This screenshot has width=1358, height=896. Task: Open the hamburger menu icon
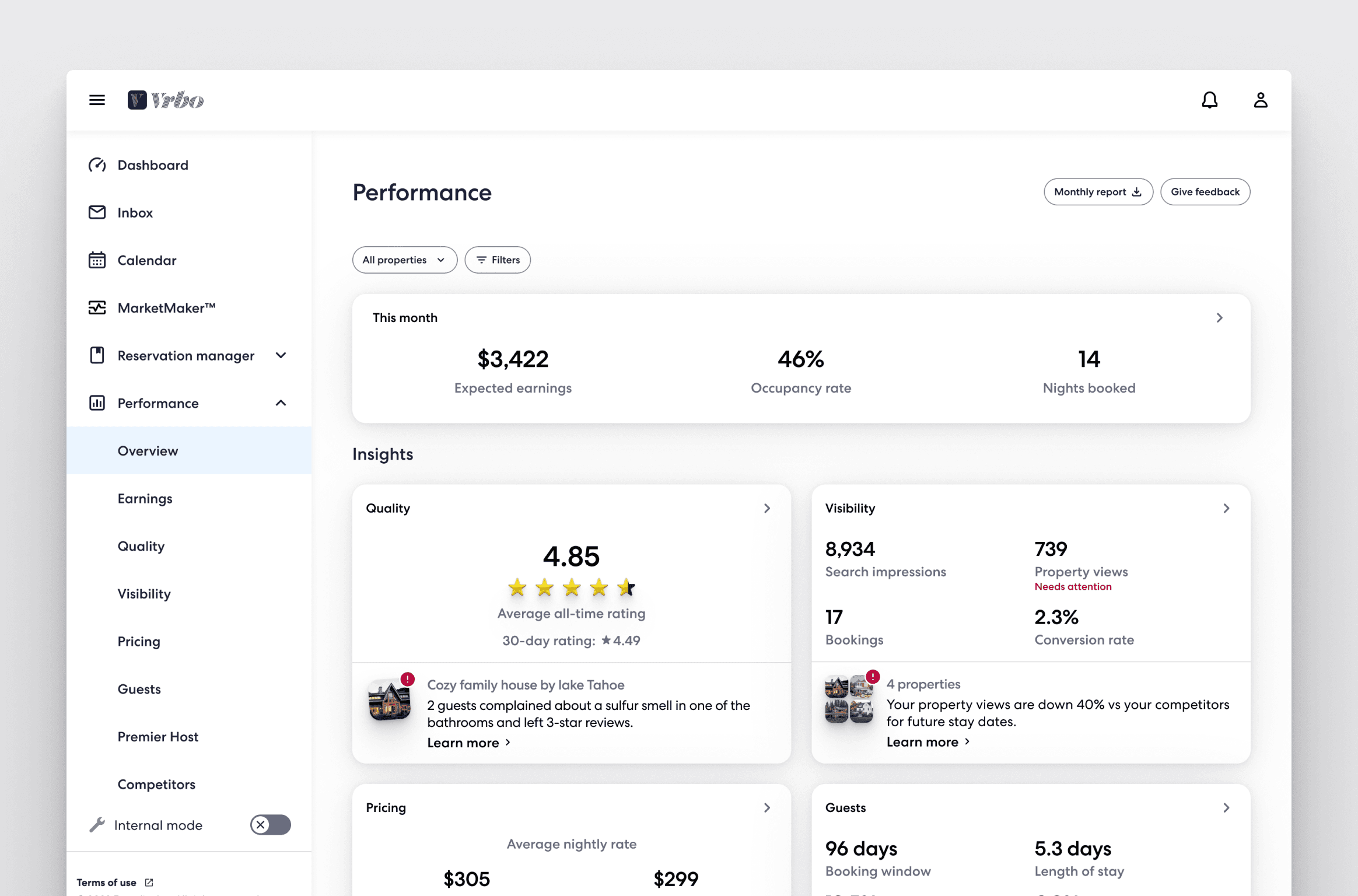(97, 100)
